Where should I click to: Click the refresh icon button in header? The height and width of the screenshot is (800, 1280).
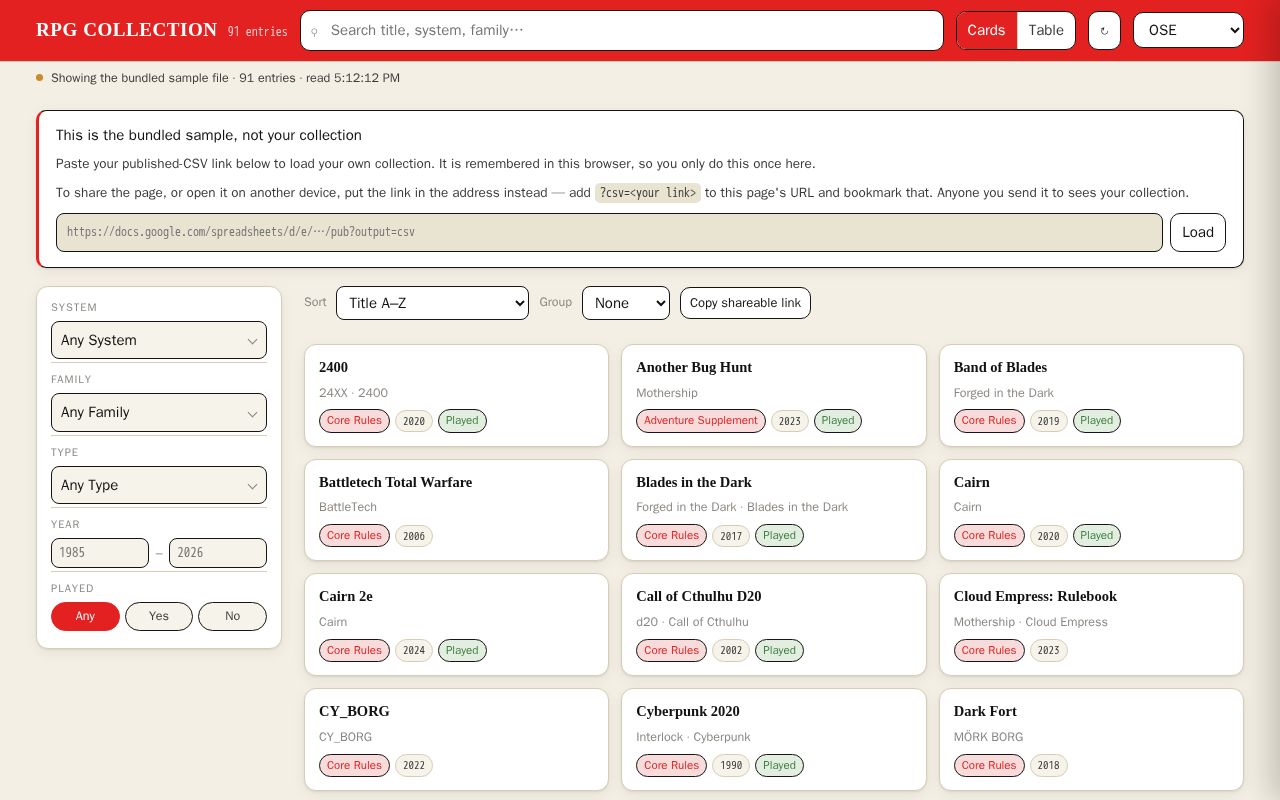[x=1104, y=30]
